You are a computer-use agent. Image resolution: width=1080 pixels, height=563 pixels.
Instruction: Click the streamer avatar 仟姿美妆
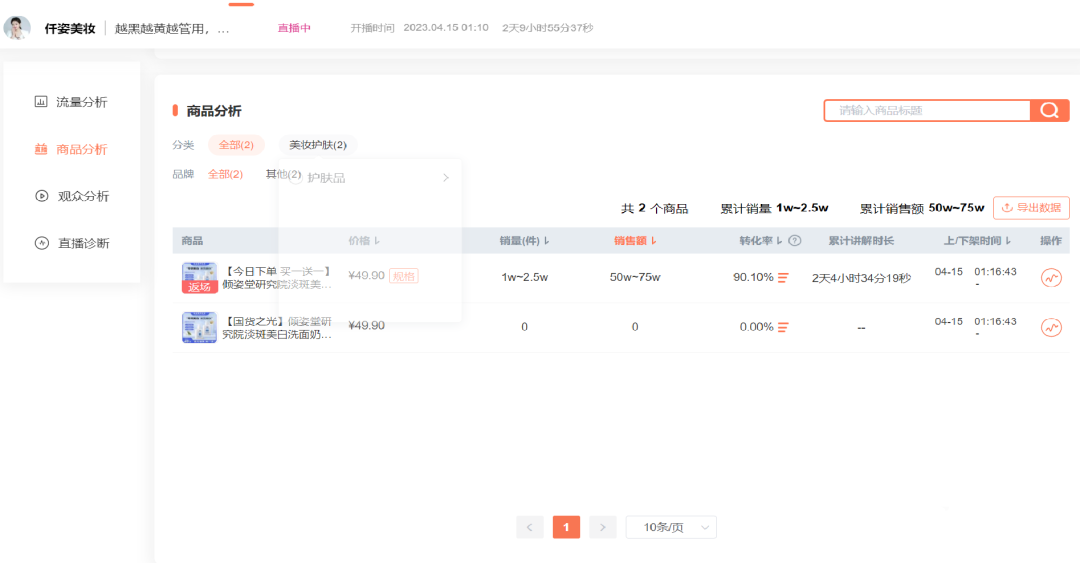[x=17, y=28]
